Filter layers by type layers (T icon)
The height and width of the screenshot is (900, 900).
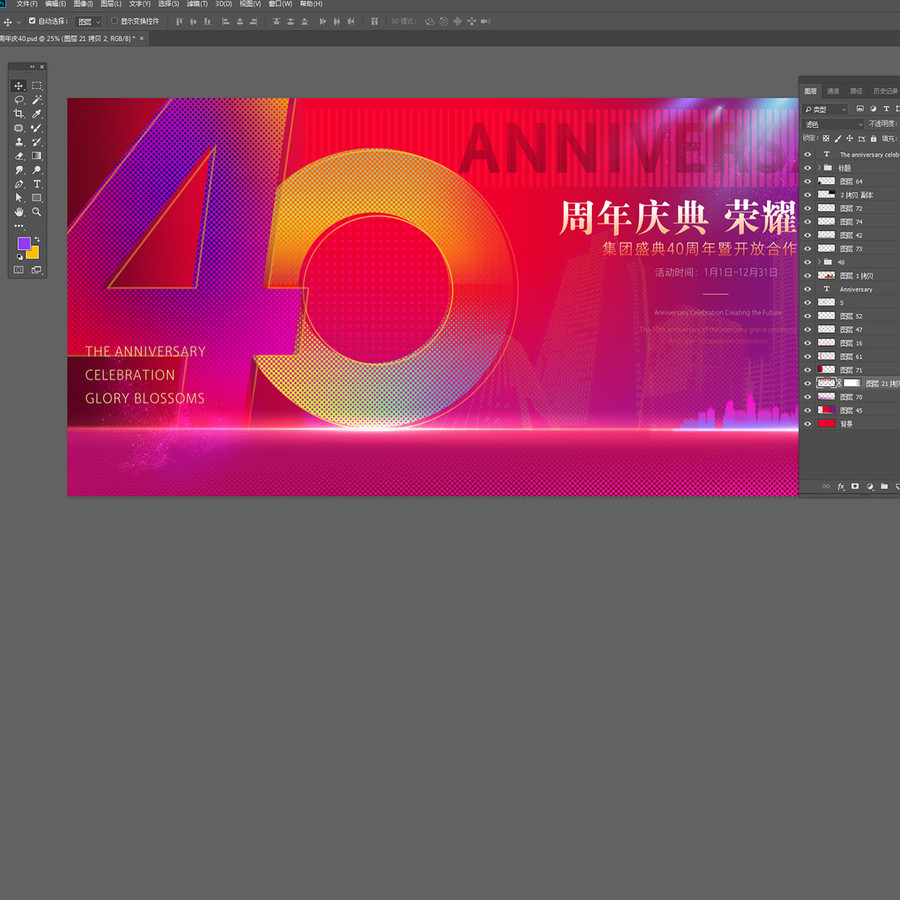(886, 108)
